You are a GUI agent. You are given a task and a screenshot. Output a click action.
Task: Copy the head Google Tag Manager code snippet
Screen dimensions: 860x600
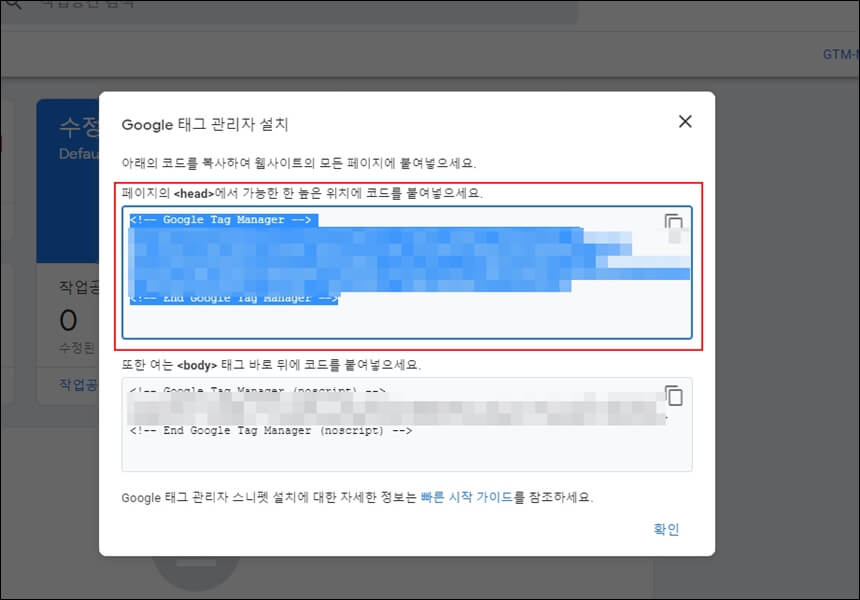click(674, 223)
